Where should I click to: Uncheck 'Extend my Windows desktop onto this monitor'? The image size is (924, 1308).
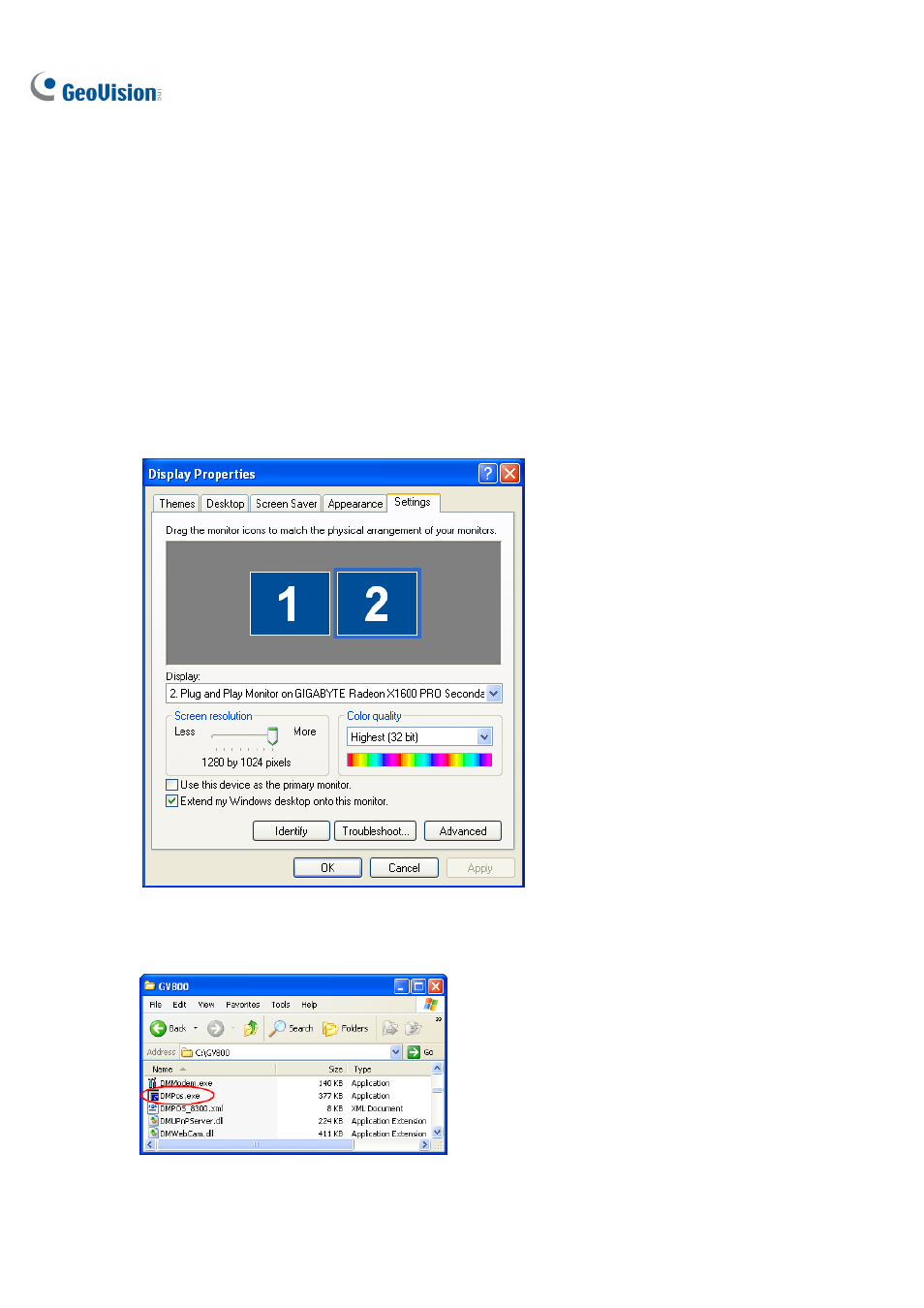point(171,801)
